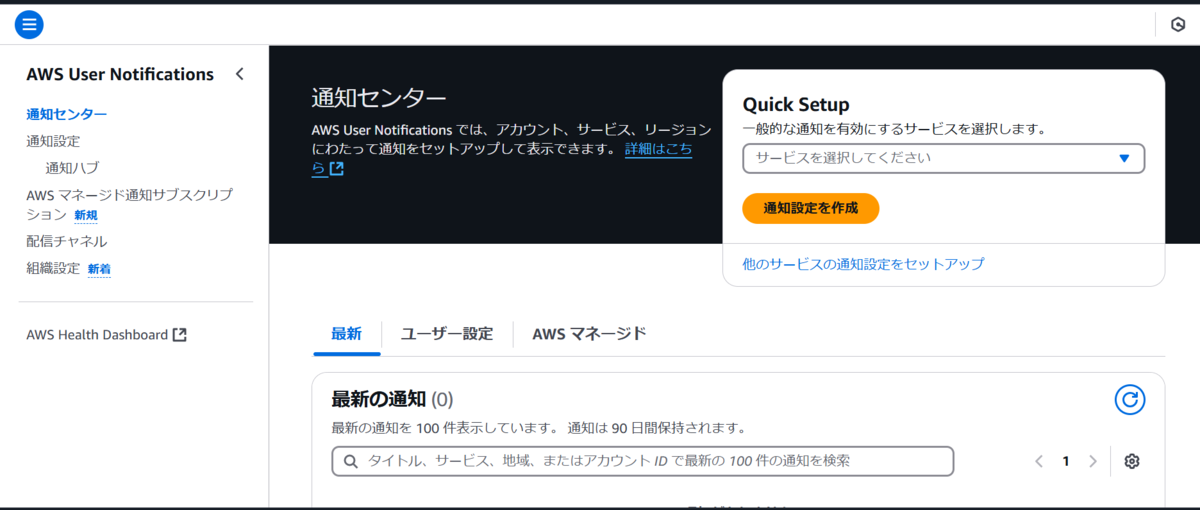Screen dimensions: 1200x510
Task: Click the AWS User Notifications sidebar title
Action: tap(120, 74)
